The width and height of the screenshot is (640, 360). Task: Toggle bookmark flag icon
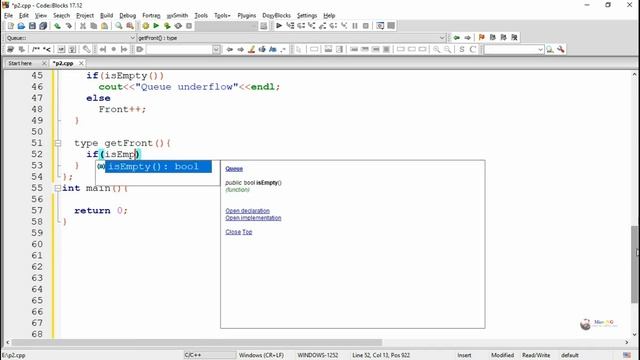[482, 38]
